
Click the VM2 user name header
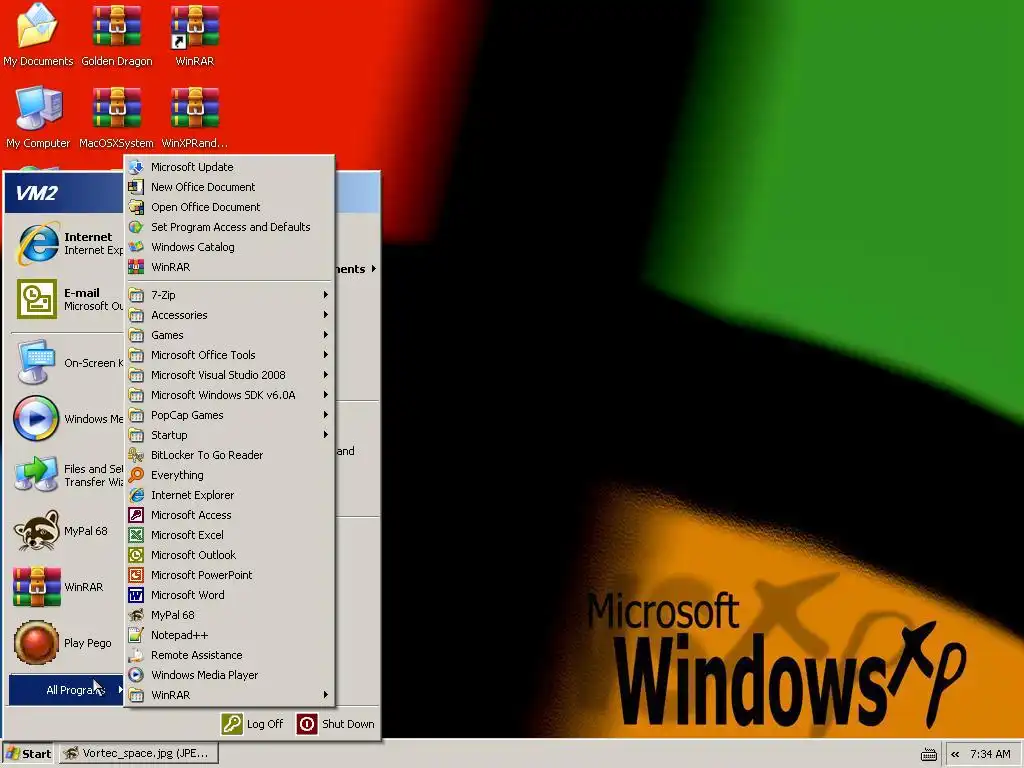[x=37, y=193]
